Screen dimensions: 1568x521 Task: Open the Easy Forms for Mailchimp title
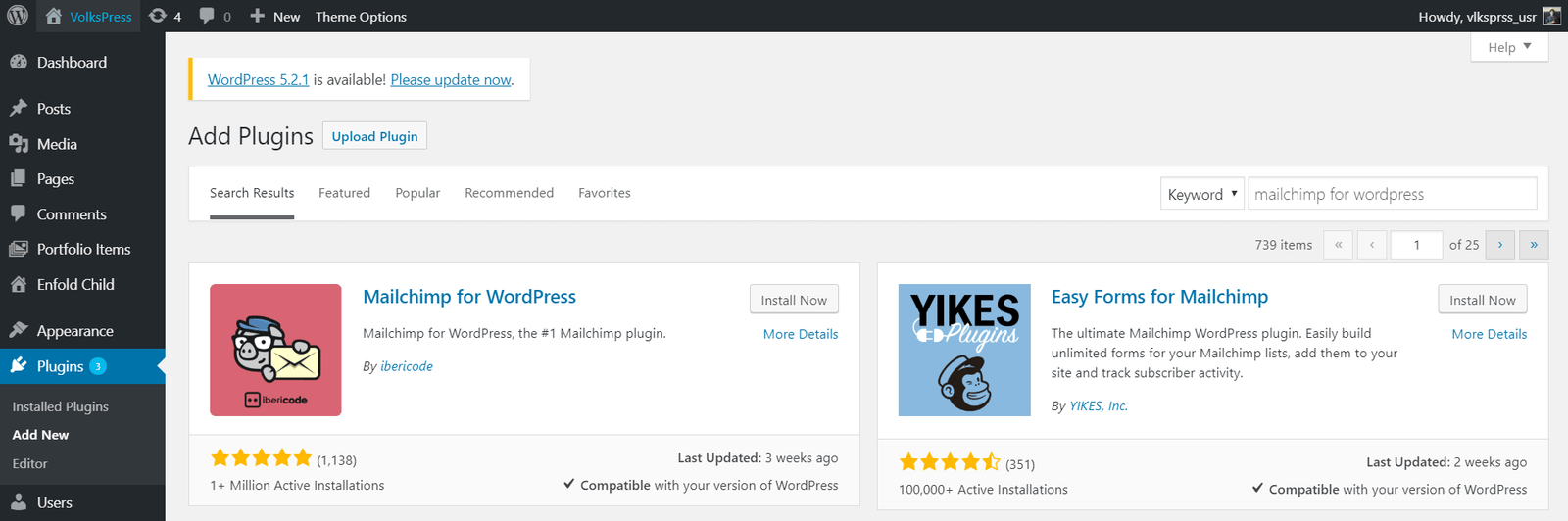1159,297
